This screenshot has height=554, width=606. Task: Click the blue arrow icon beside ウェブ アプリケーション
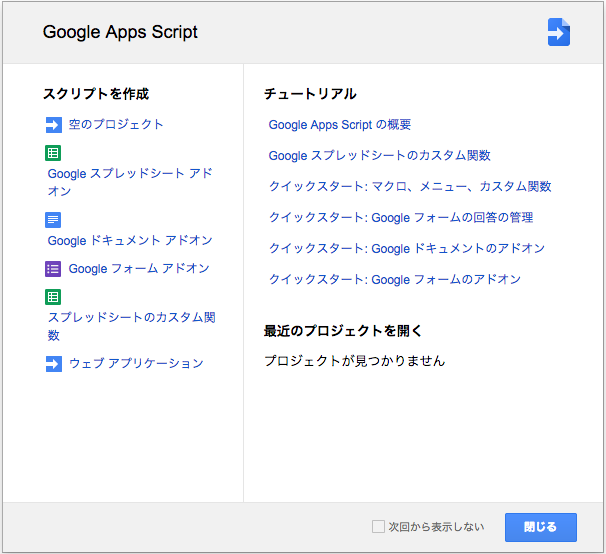[53, 364]
